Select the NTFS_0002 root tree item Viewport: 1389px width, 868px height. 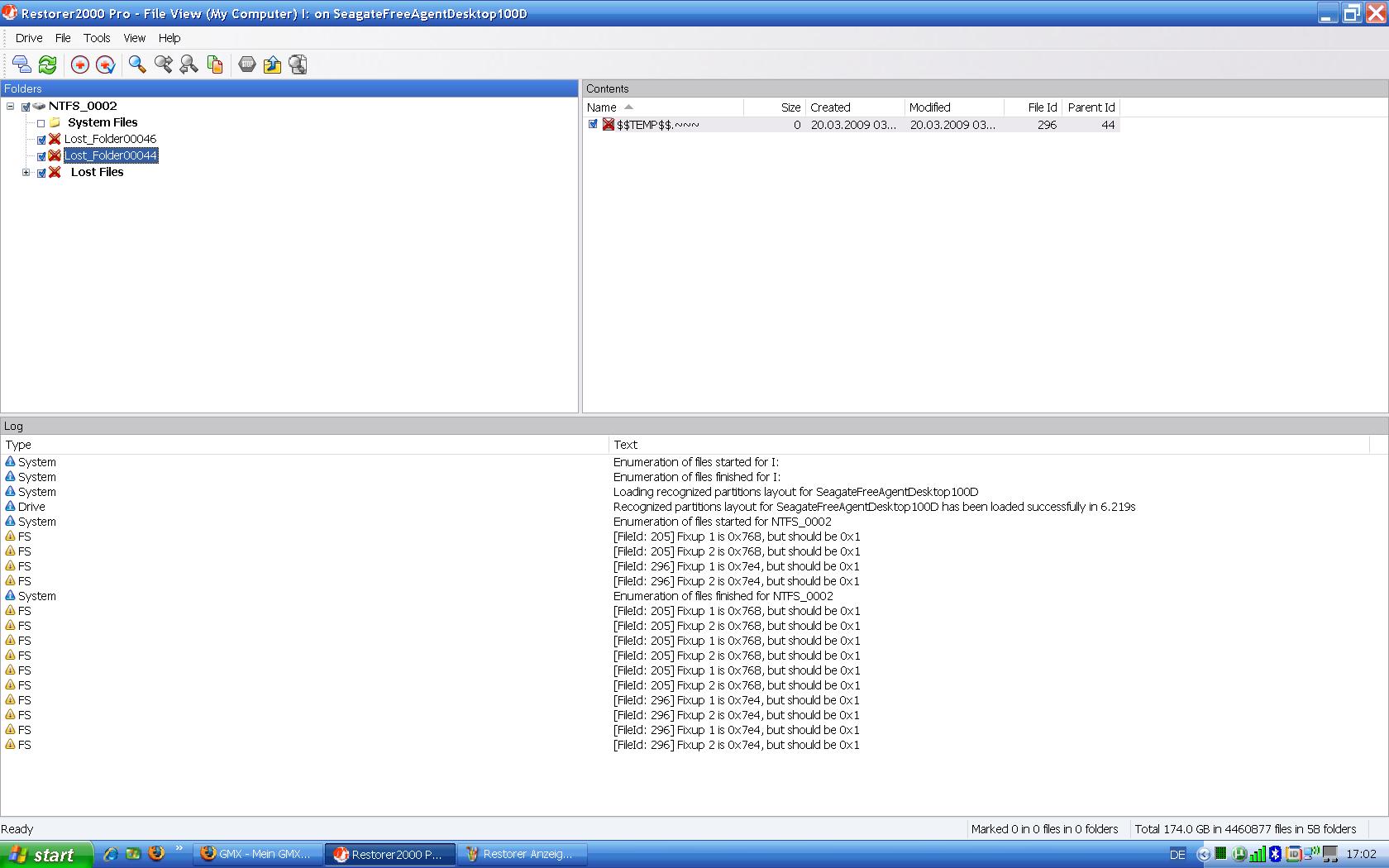[83, 106]
